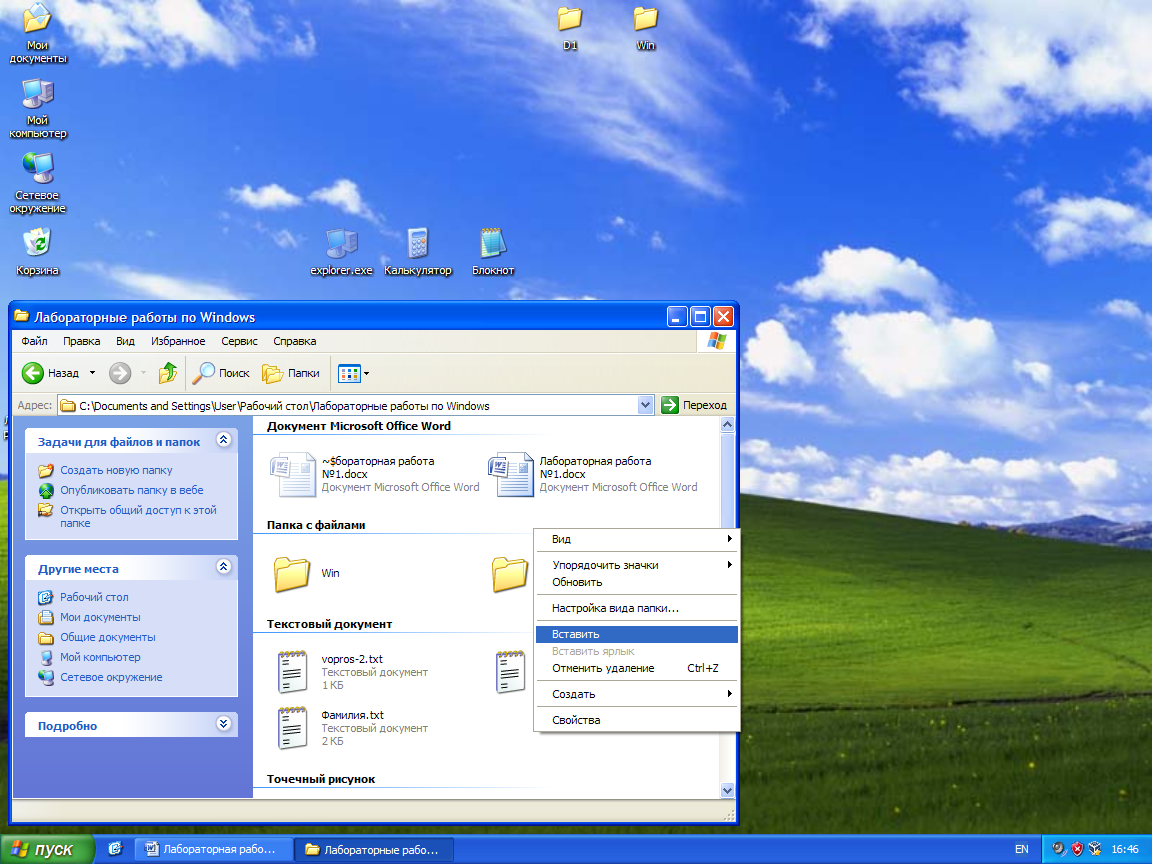Click 'Свойства' in the context menu
This screenshot has width=1152, height=864.
(x=576, y=720)
